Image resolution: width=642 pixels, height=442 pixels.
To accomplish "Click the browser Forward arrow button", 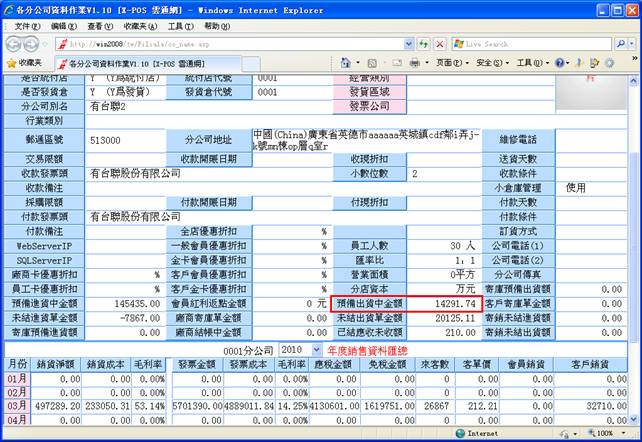I will pyautogui.click(x=38, y=44).
